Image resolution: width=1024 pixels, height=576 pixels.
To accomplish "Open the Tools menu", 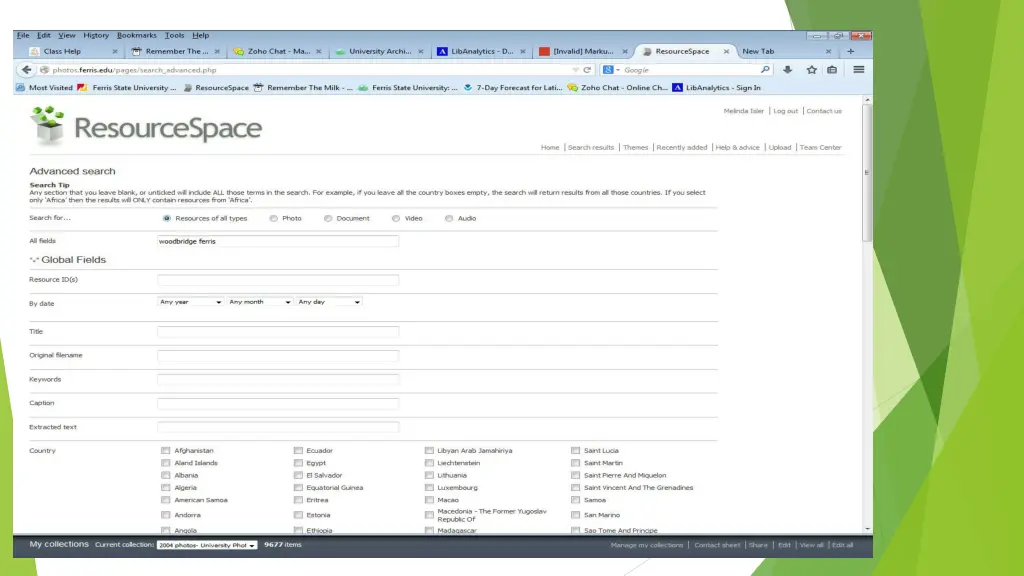I will (x=174, y=35).
